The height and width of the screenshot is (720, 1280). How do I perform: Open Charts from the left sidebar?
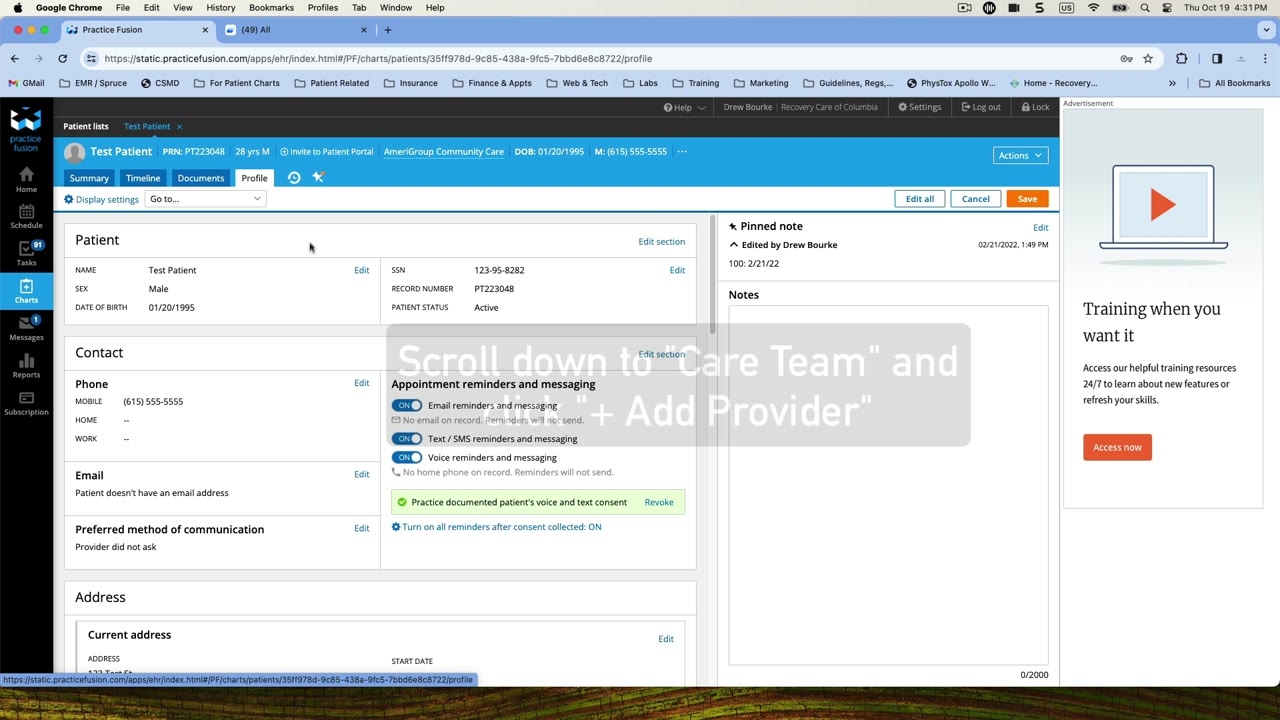click(26, 293)
